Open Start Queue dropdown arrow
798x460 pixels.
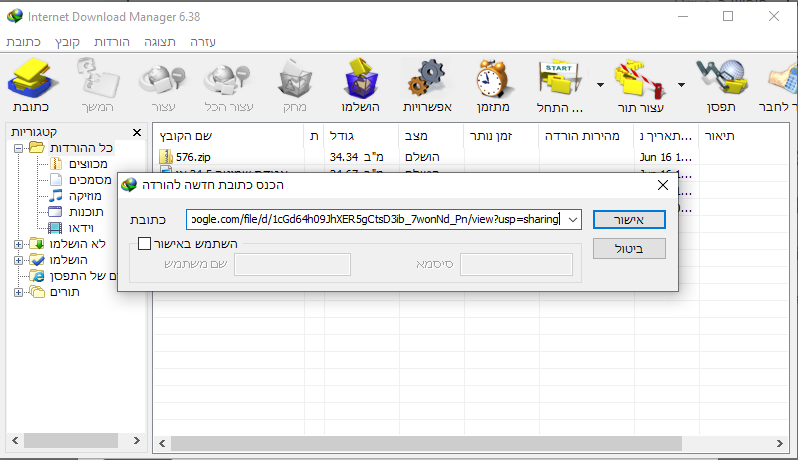[x=601, y=85]
